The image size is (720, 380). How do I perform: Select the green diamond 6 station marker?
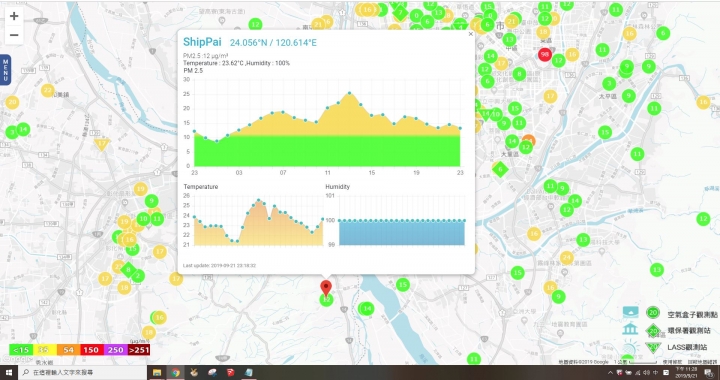500,169
